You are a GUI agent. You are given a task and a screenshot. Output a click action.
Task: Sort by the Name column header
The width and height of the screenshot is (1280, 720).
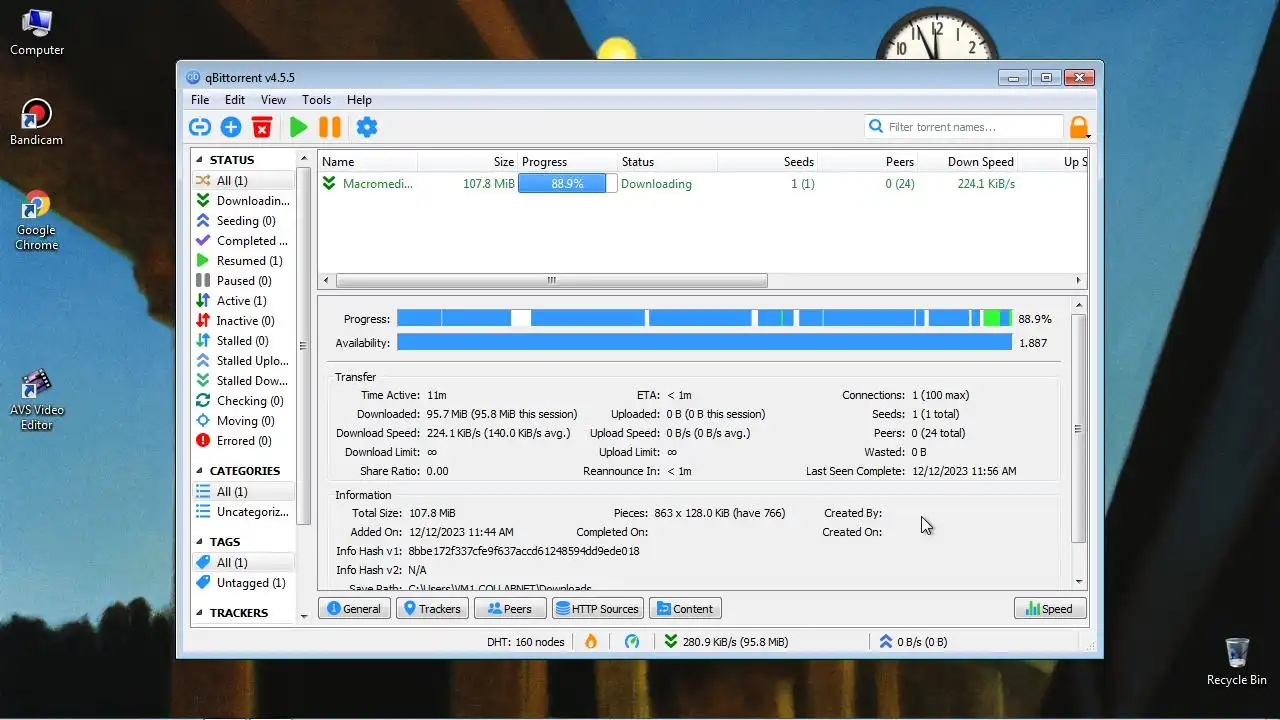tap(368, 162)
